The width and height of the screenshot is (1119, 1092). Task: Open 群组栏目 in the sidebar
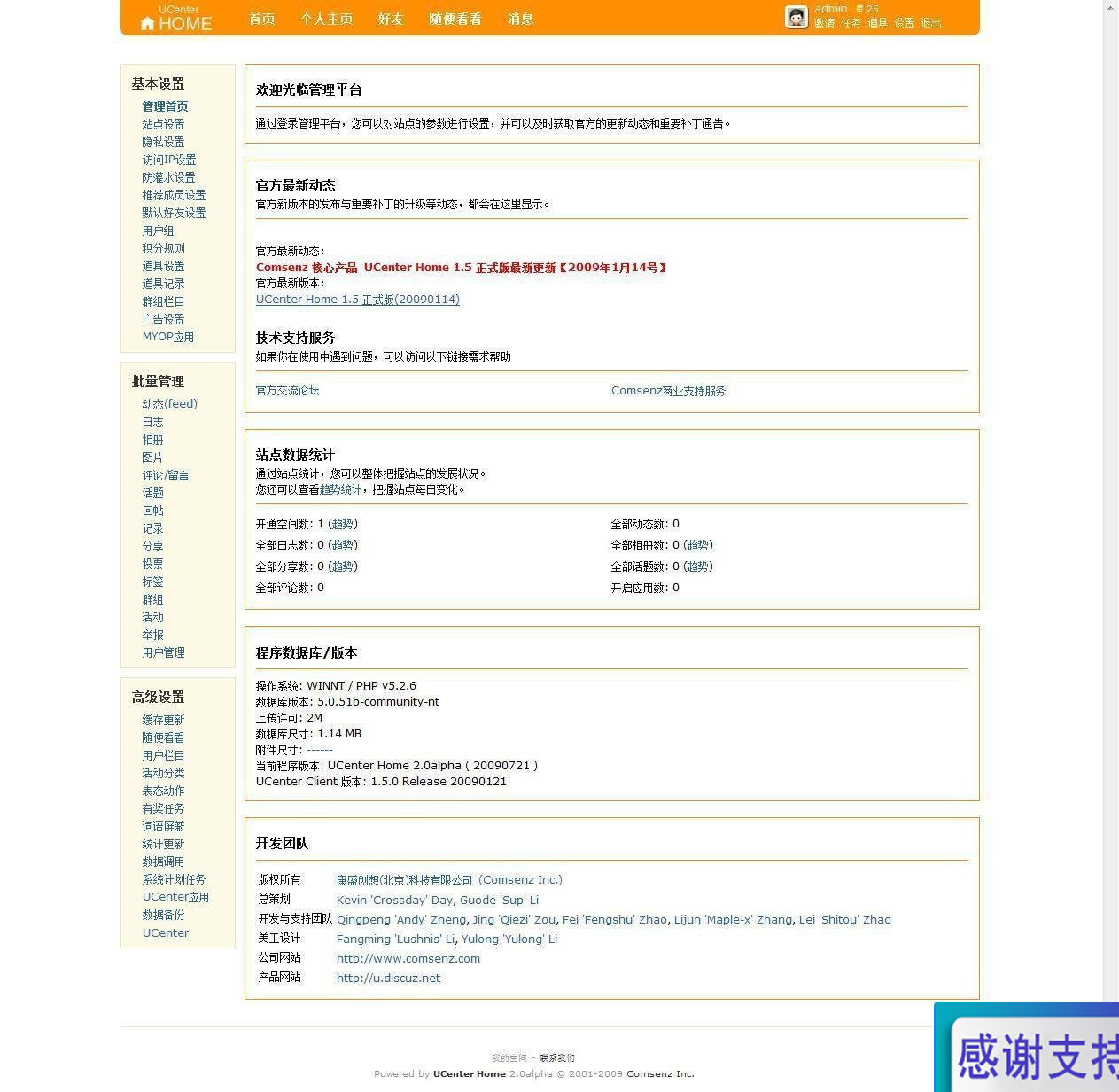163,301
